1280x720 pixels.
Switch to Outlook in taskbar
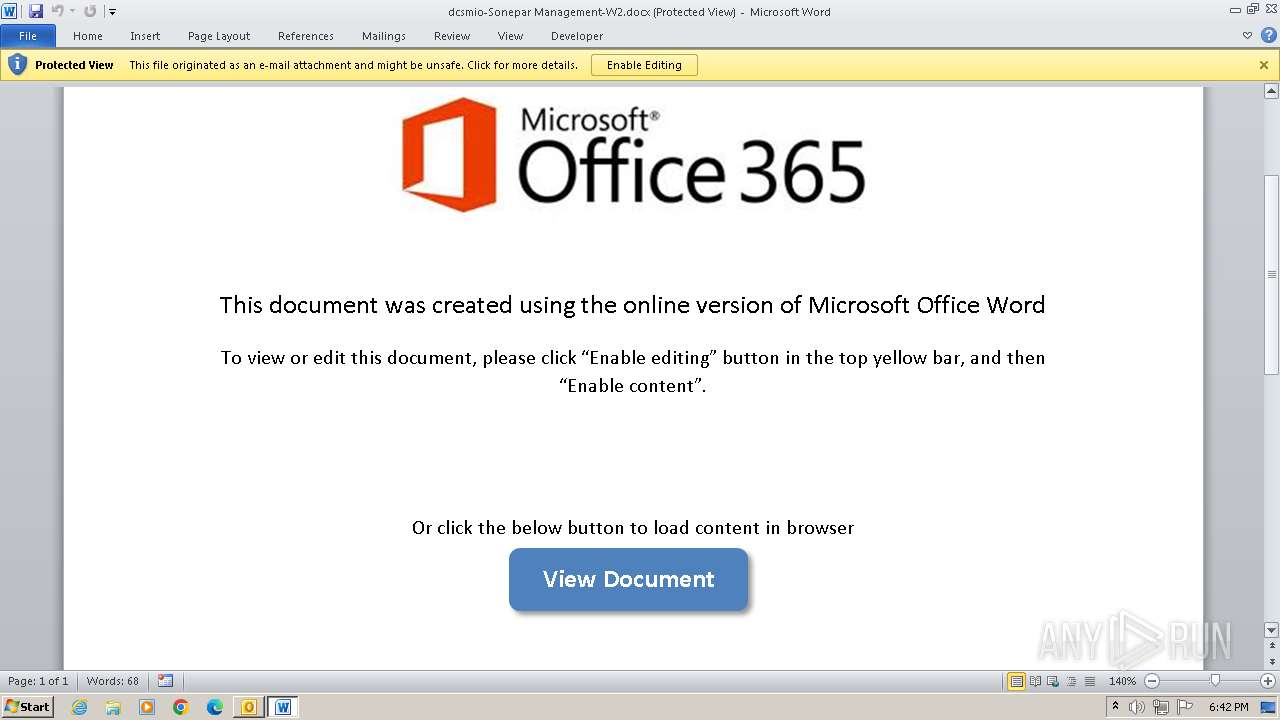(x=249, y=707)
